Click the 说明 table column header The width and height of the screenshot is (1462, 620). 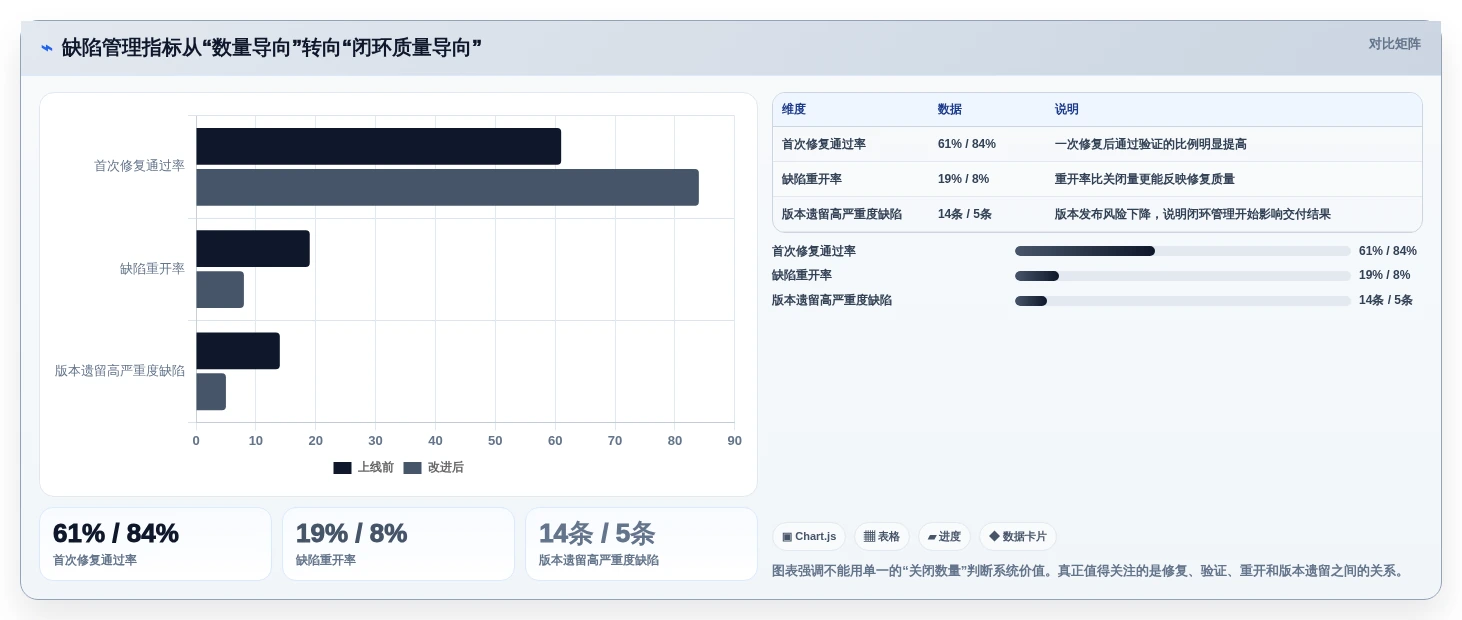[x=1067, y=109]
